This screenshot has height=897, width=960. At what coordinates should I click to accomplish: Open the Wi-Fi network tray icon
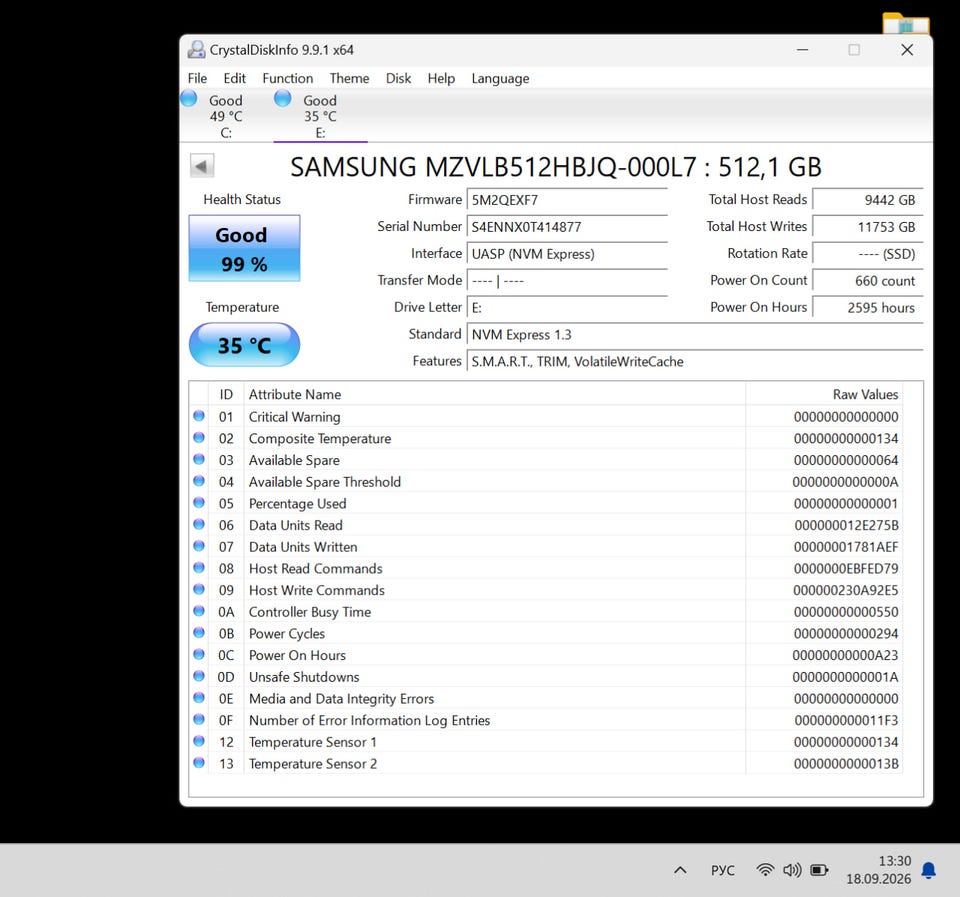(765, 869)
